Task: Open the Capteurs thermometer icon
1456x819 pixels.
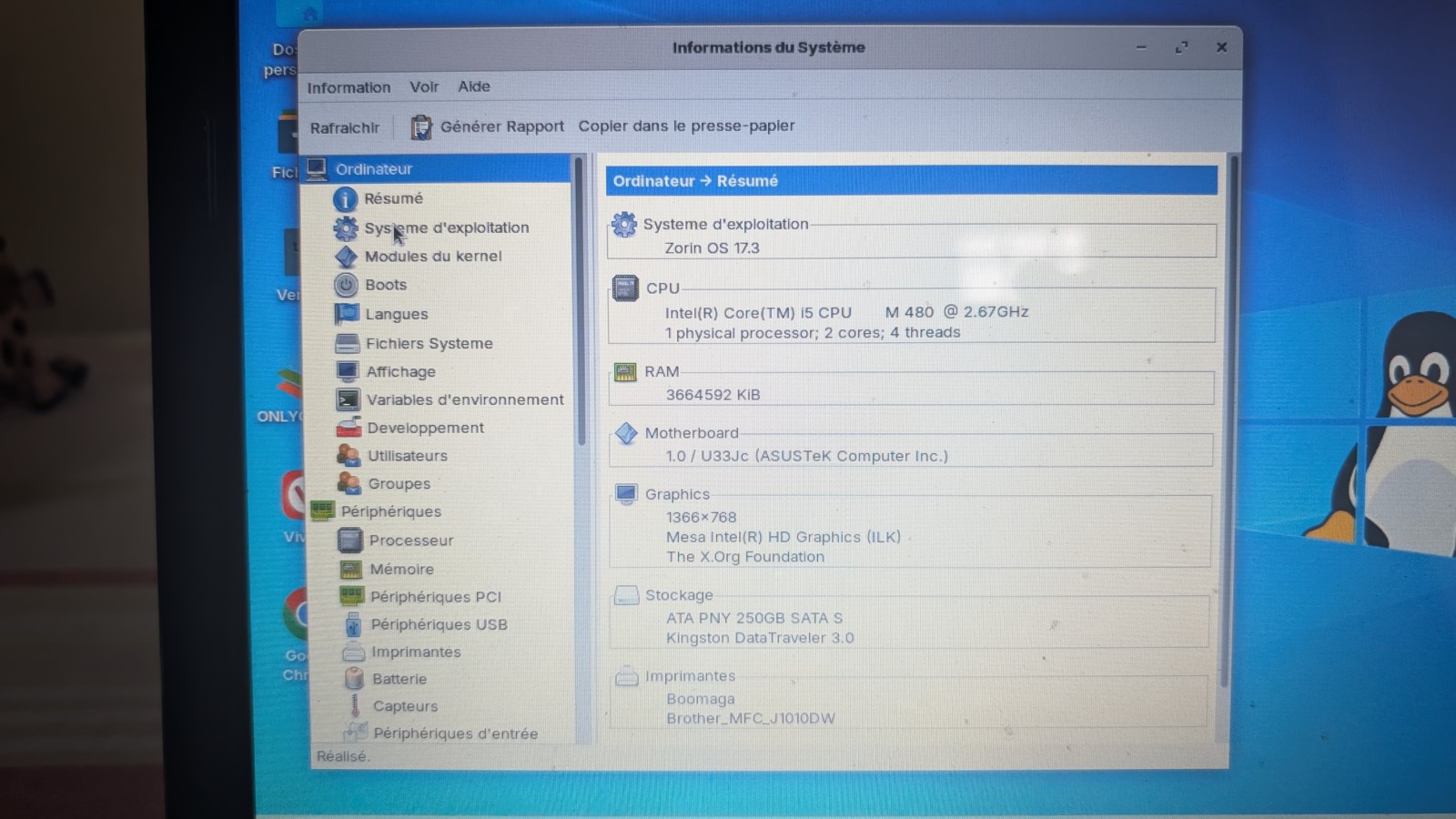Action: click(x=355, y=706)
